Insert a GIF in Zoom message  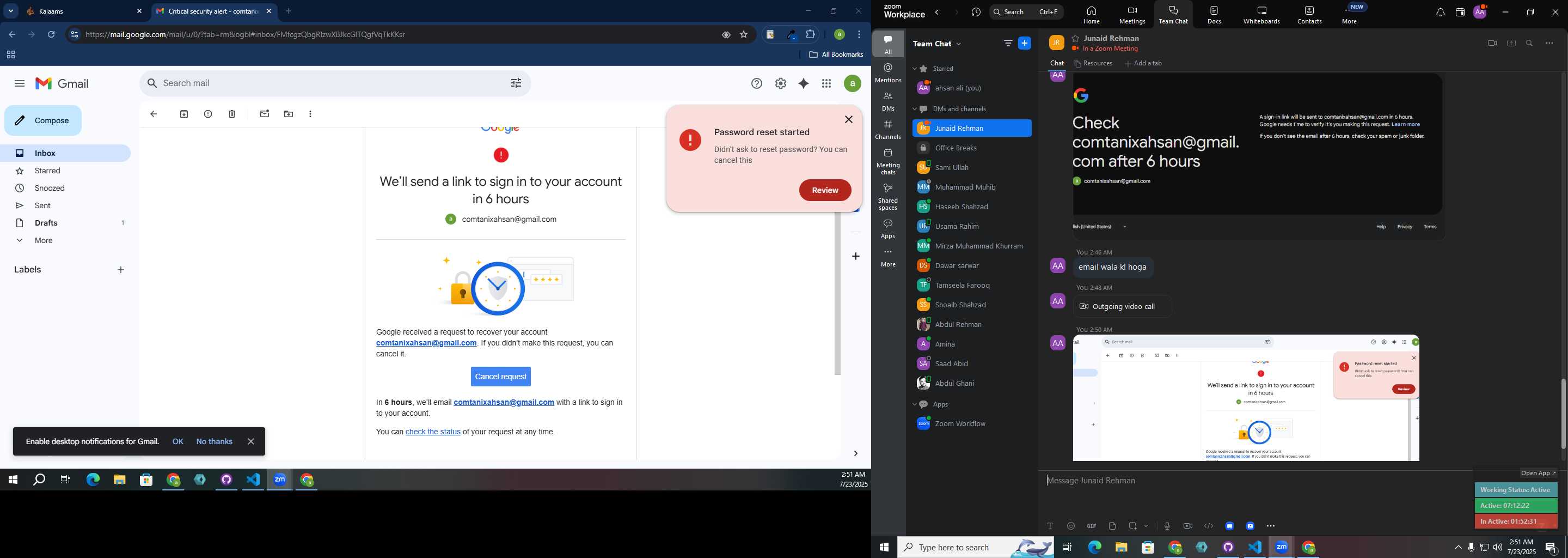pos(1092,526)
